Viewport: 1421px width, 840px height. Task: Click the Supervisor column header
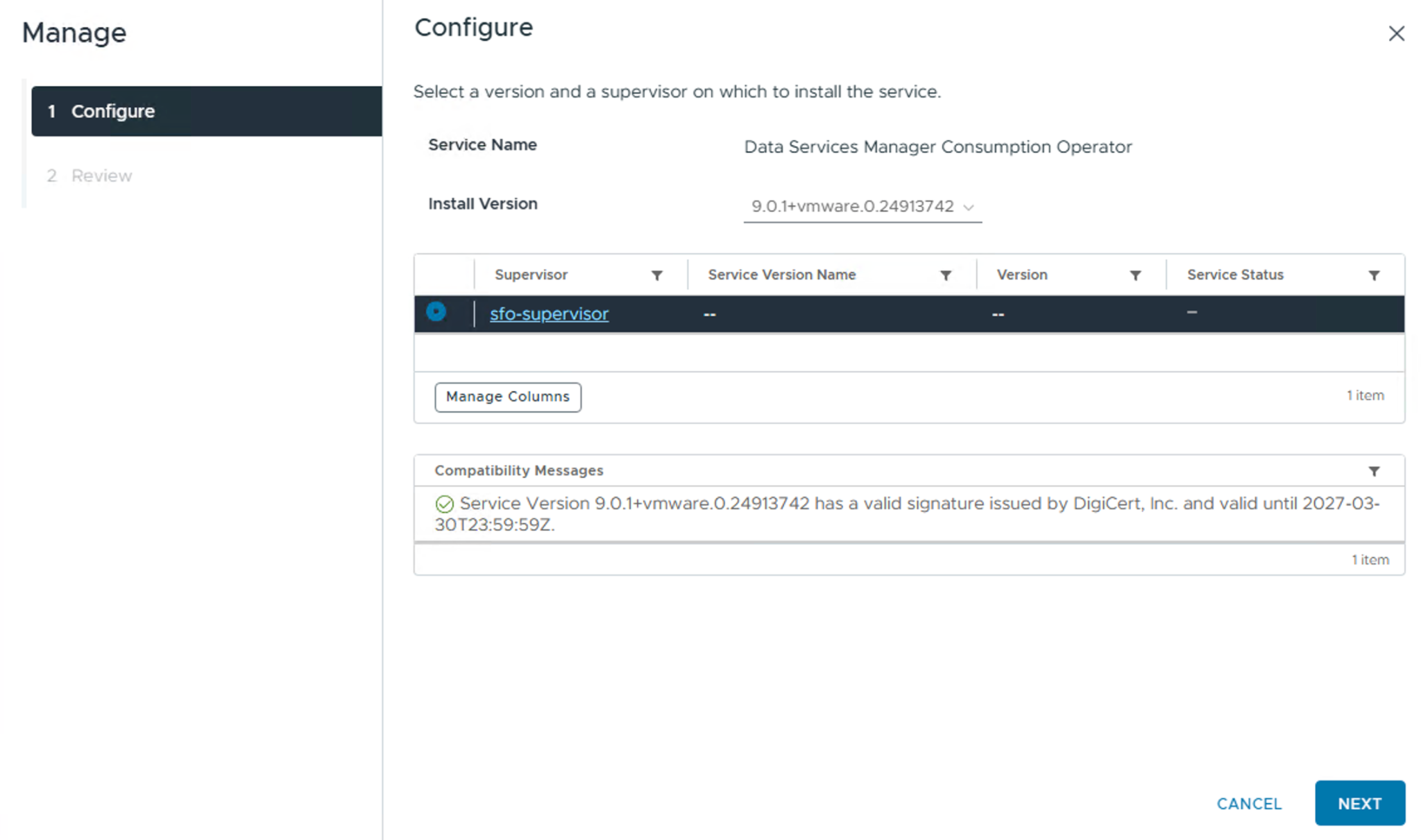pos(531,275)
